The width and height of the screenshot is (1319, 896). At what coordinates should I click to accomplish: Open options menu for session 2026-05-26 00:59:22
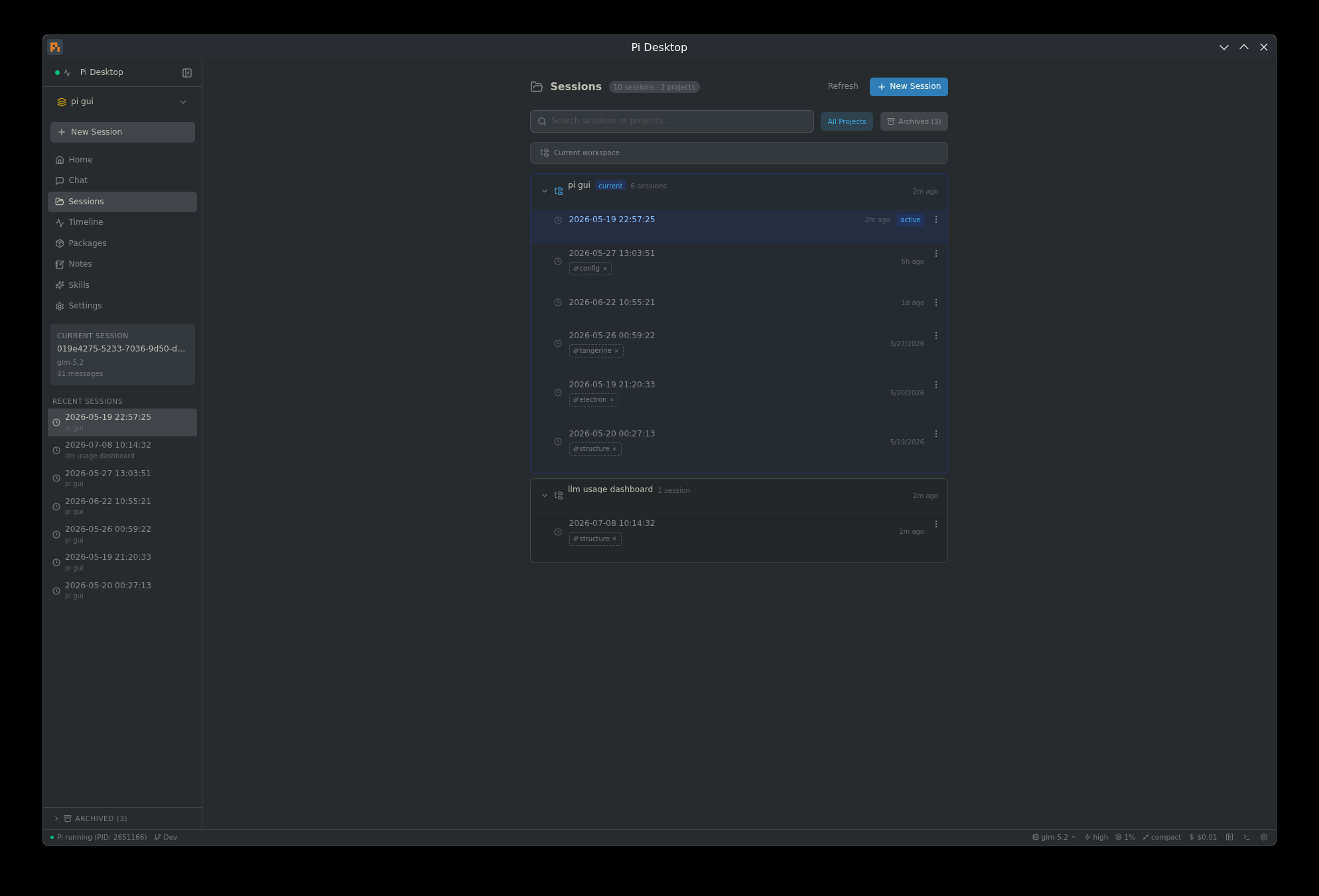(936, 336)
